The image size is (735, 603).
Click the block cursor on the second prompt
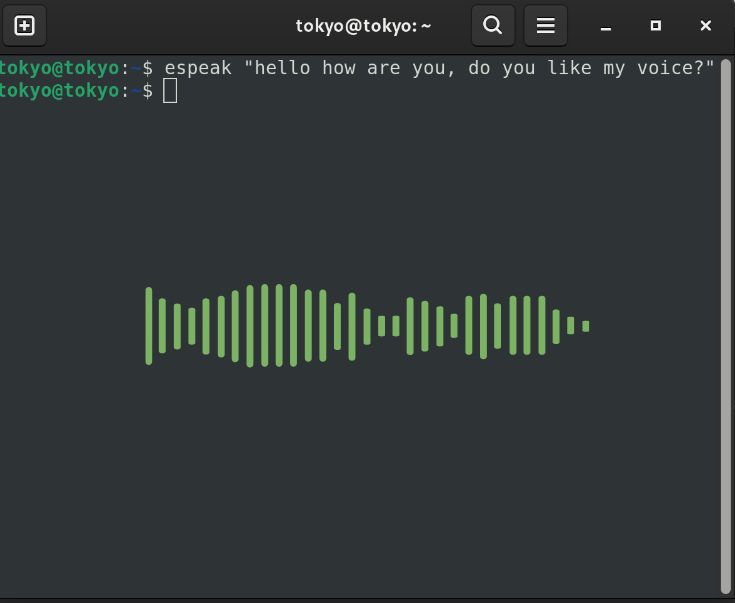[x=170, y=91]
